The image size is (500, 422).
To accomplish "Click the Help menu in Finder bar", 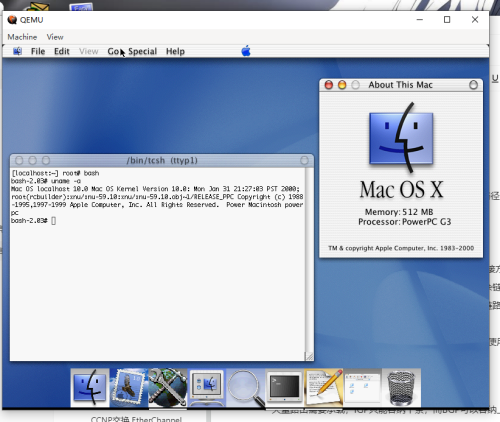I will click(x=175, y=51).
